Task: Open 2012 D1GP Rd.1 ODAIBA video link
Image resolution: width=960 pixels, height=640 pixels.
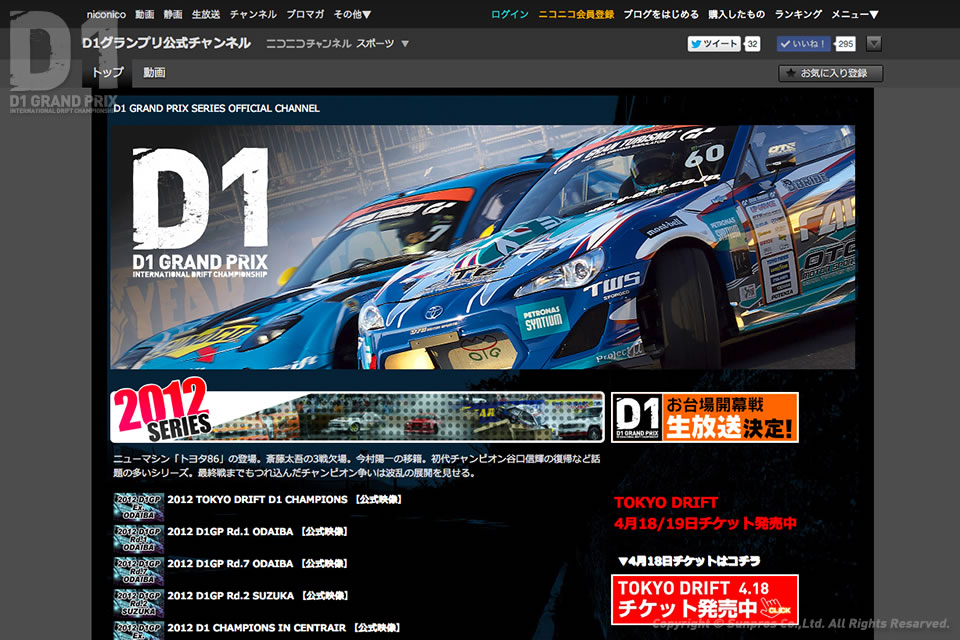Action: click(x=258, y=532)
